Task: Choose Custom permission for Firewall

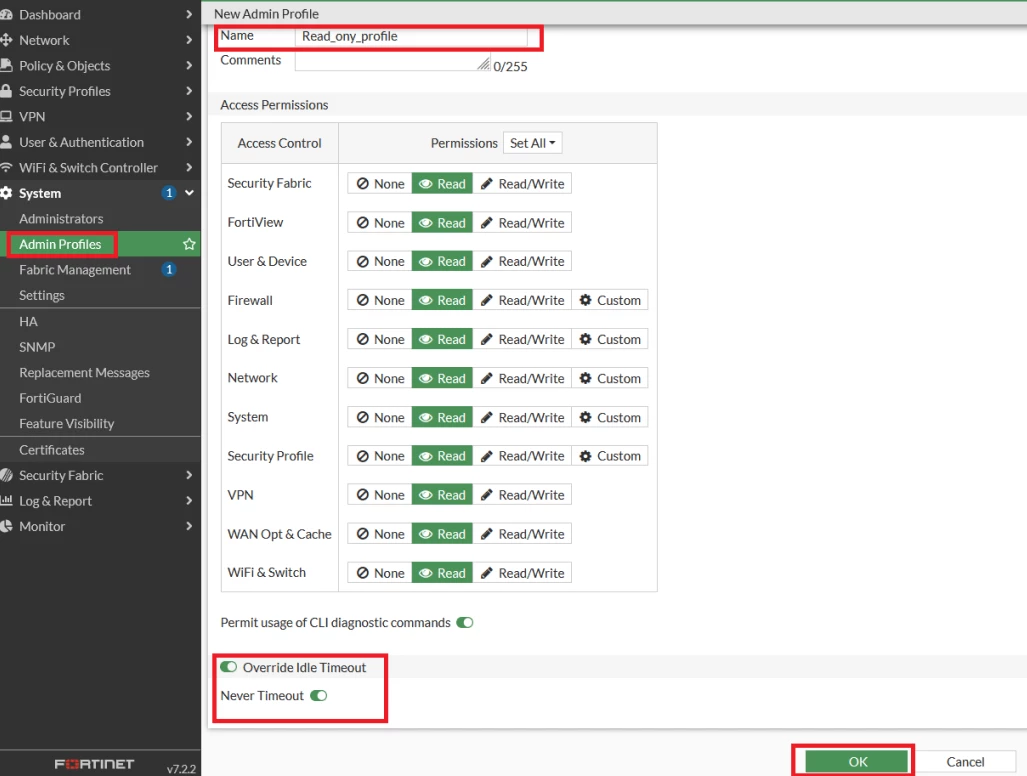Action: pos(610,301)
